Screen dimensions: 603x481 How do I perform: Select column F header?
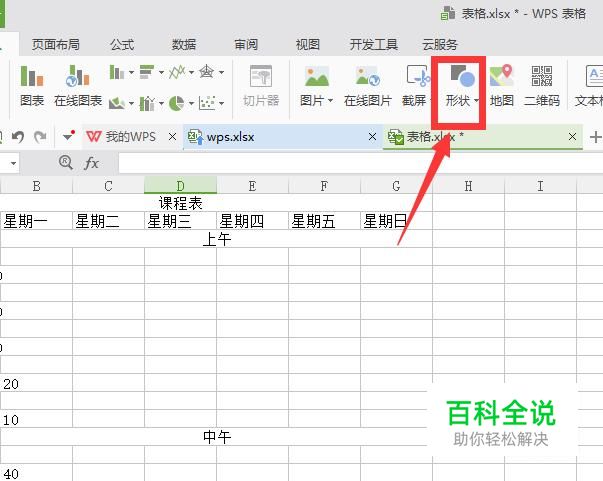(325, 186)
